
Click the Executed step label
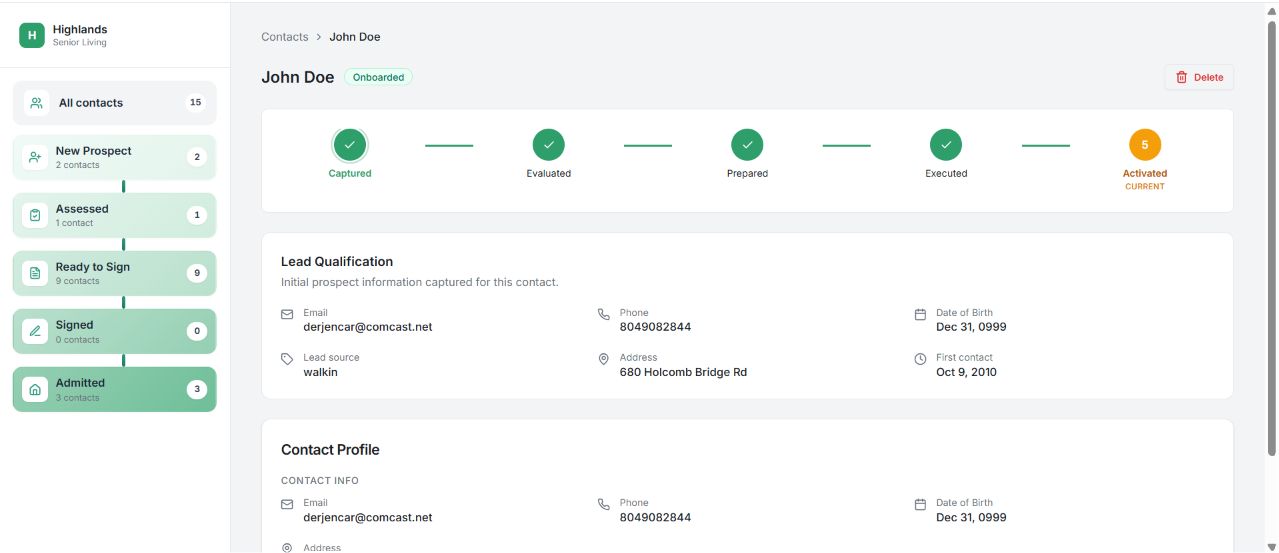[x=946, y=174]
